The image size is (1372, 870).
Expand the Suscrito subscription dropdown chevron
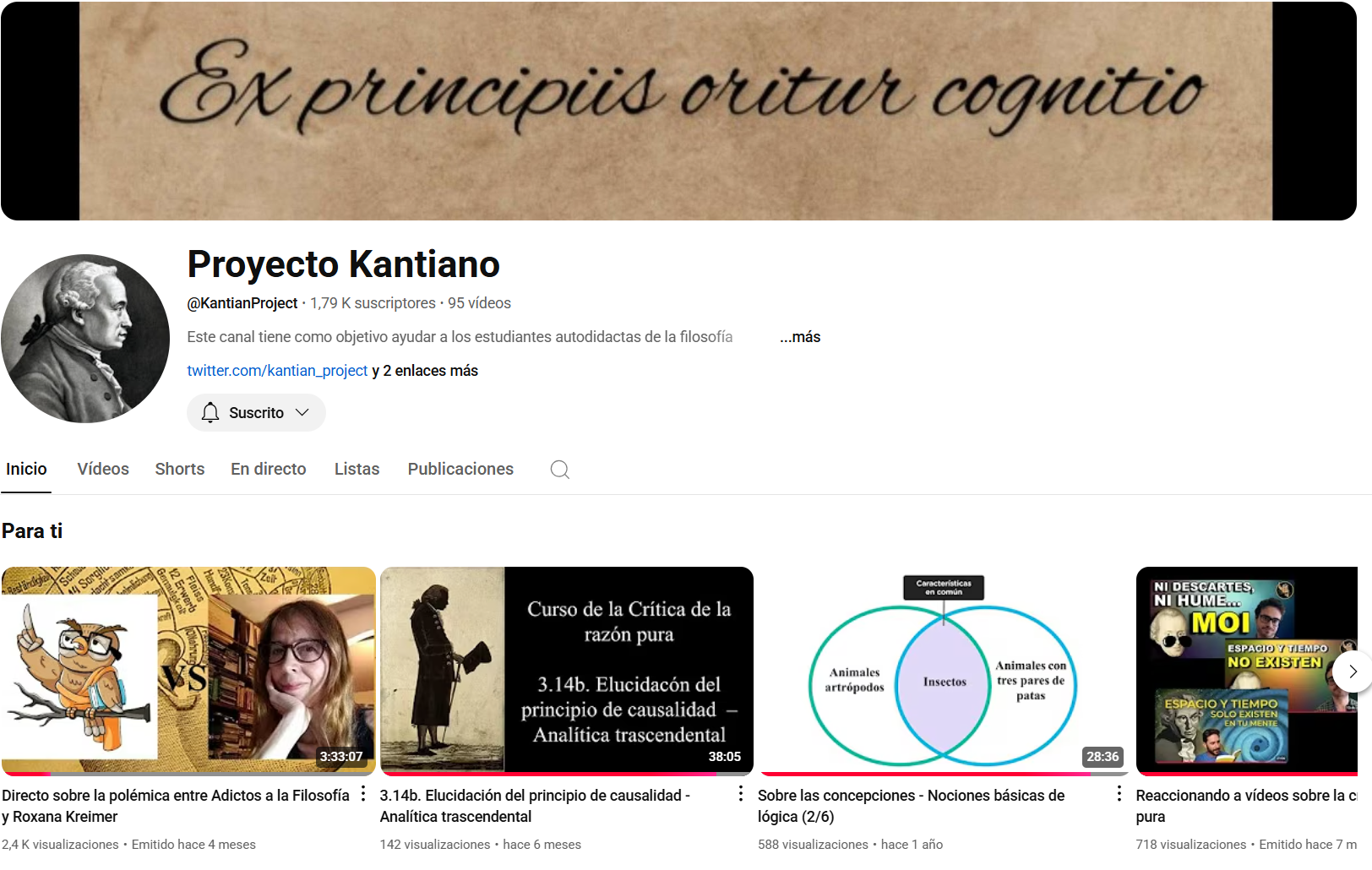tap(302, 412)
